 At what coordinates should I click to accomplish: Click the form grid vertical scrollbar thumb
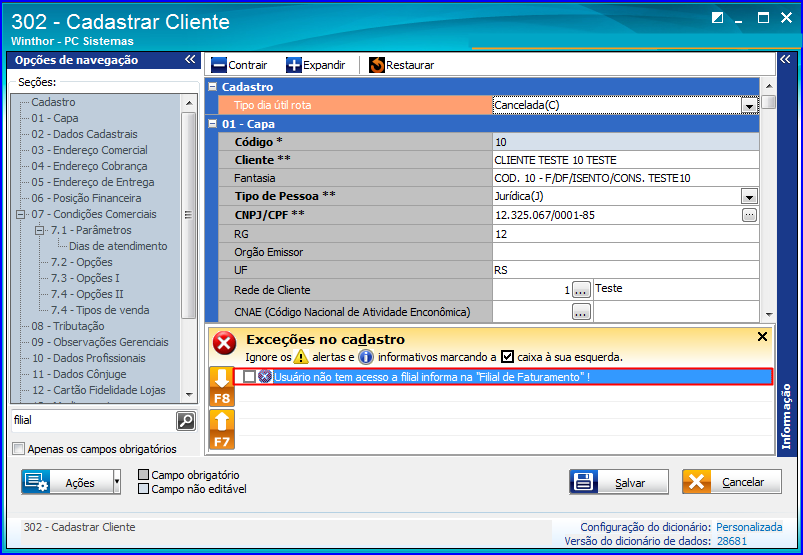click(x=768, y=102)
